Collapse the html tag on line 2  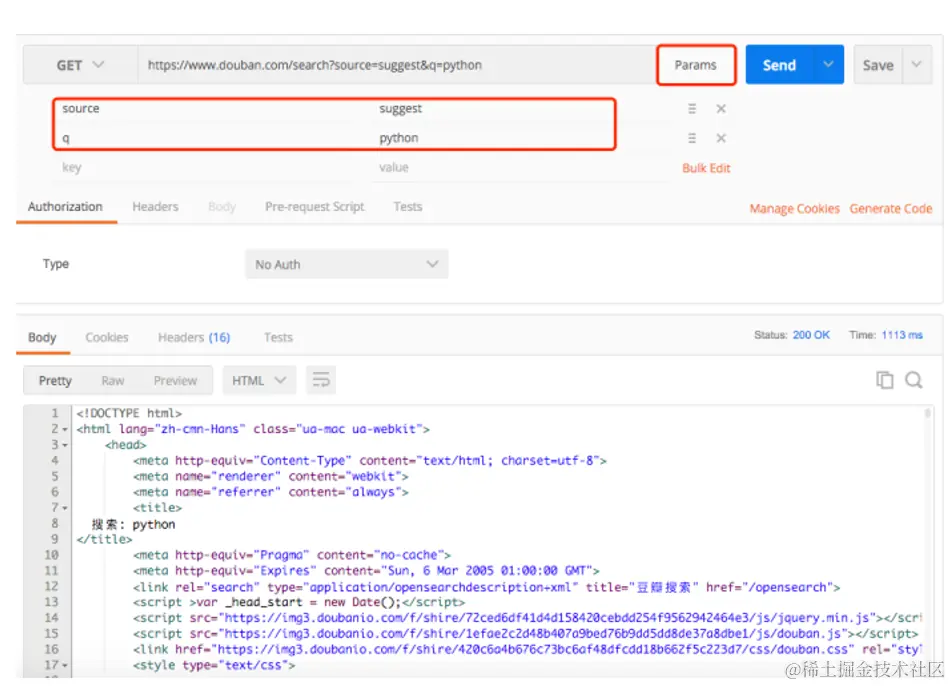coord(64,429)
